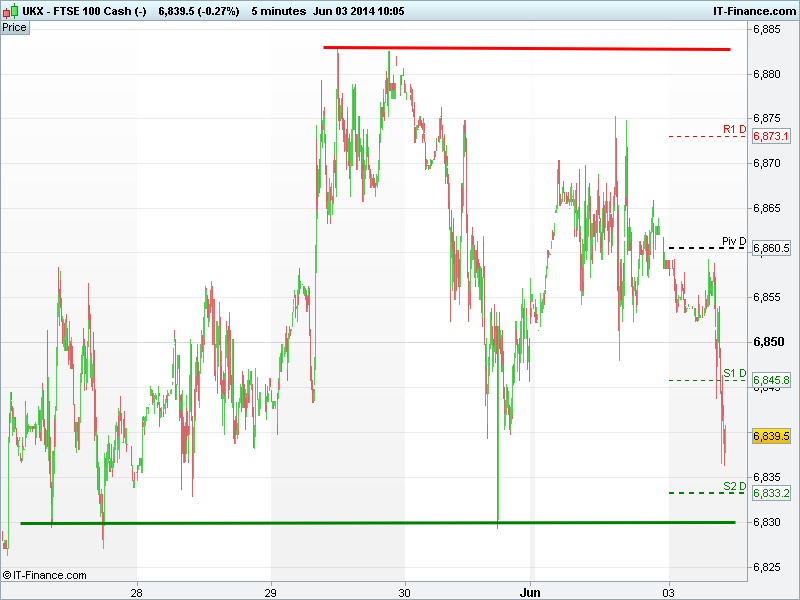Select the green support line
Viewport: 800px width, 600px height.
377,523
